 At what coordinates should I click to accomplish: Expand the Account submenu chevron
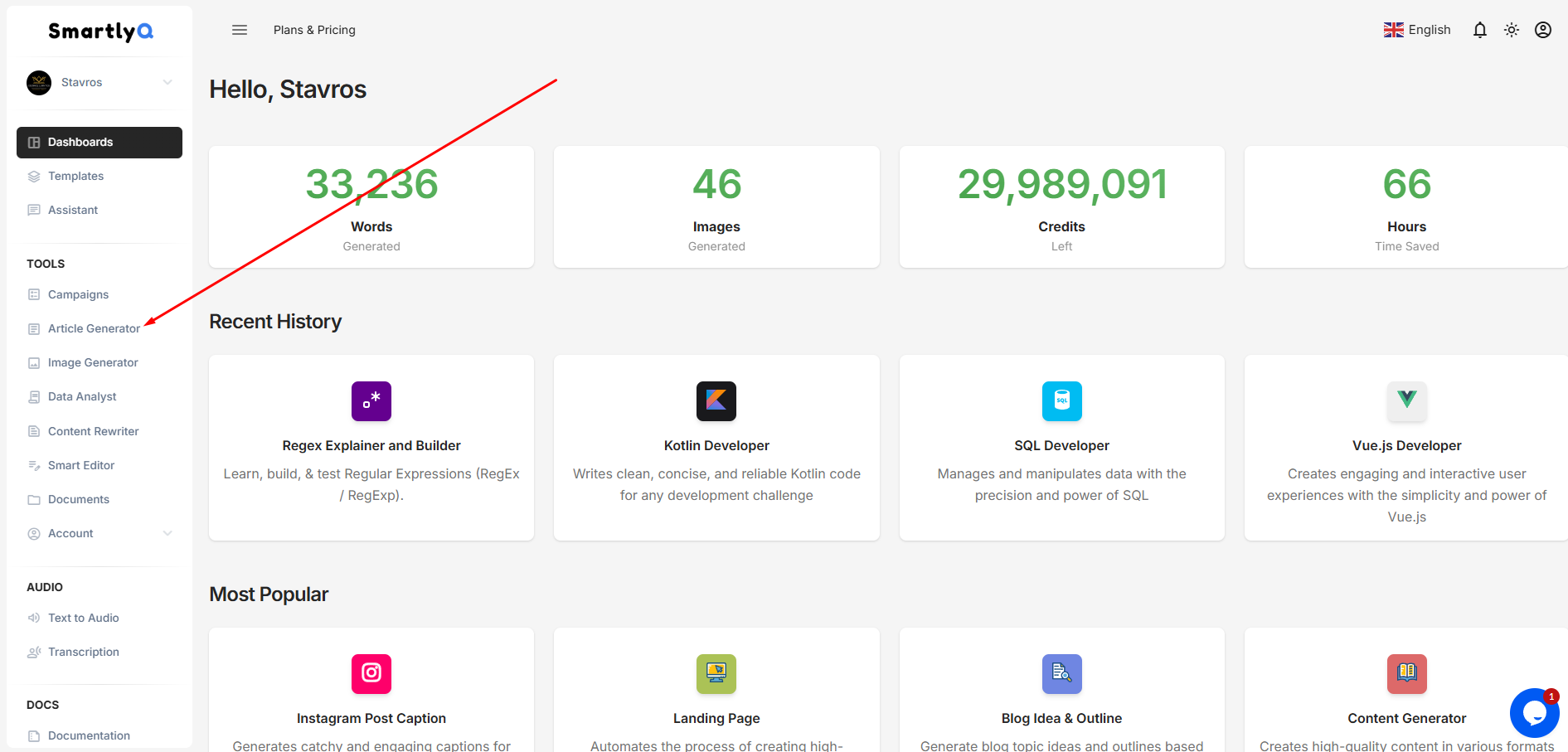coord(167,533)
